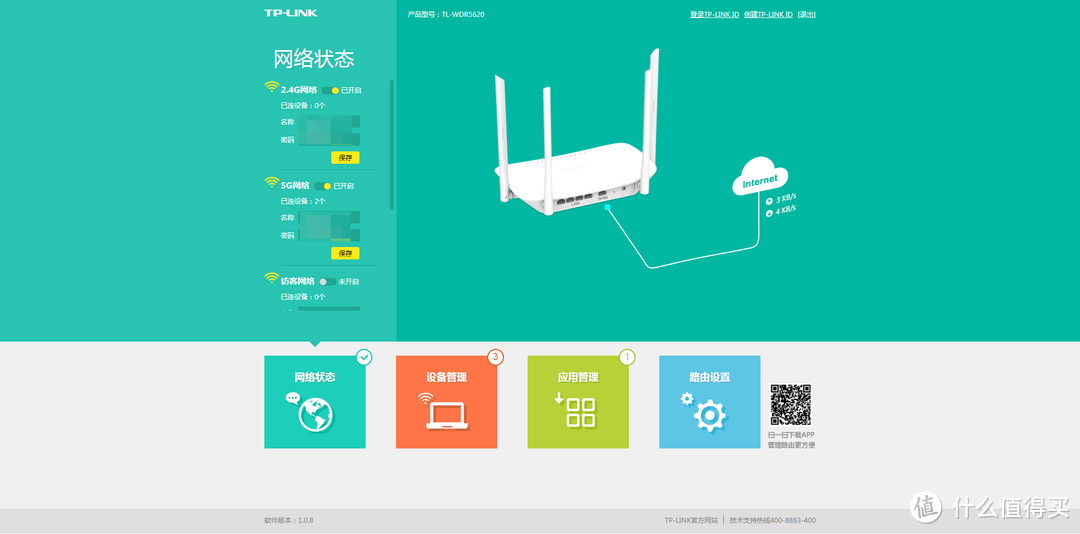Viewport: 1080px width, 534px height.
Task: Click the router illustration
Action: 576,132
